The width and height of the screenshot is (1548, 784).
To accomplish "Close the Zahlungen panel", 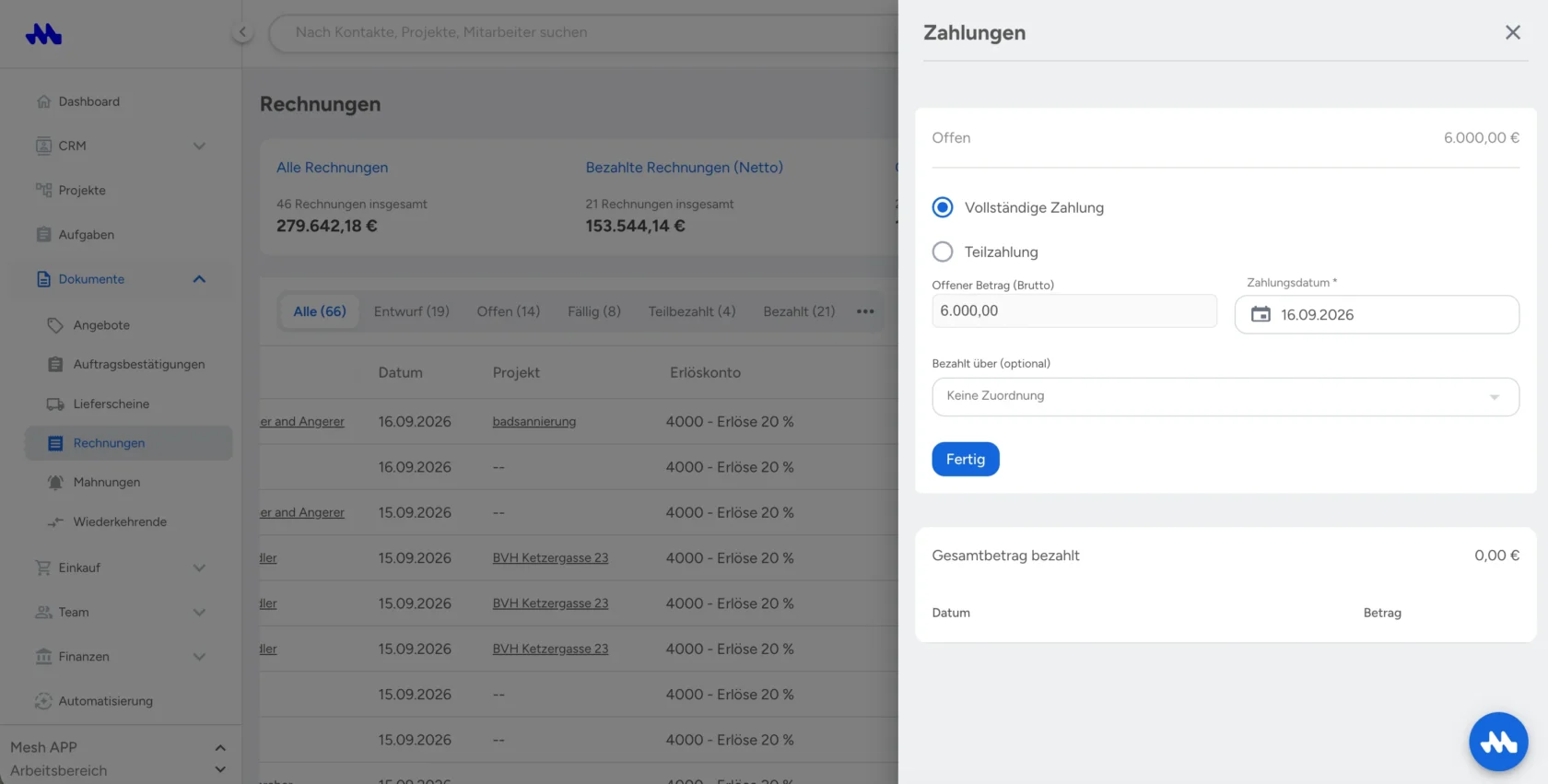I will click(x=1512, y=32).
